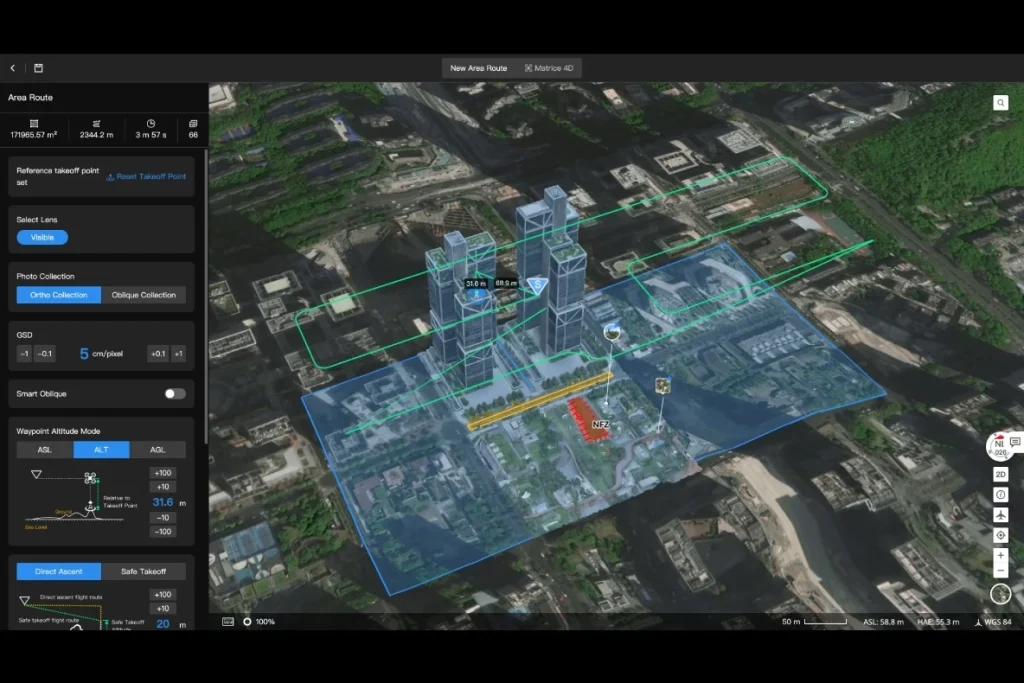This screenshot has width=1024, height=683.
Task: Click the 31.6 m altitude value field
Action: click(x=163, y=504)
